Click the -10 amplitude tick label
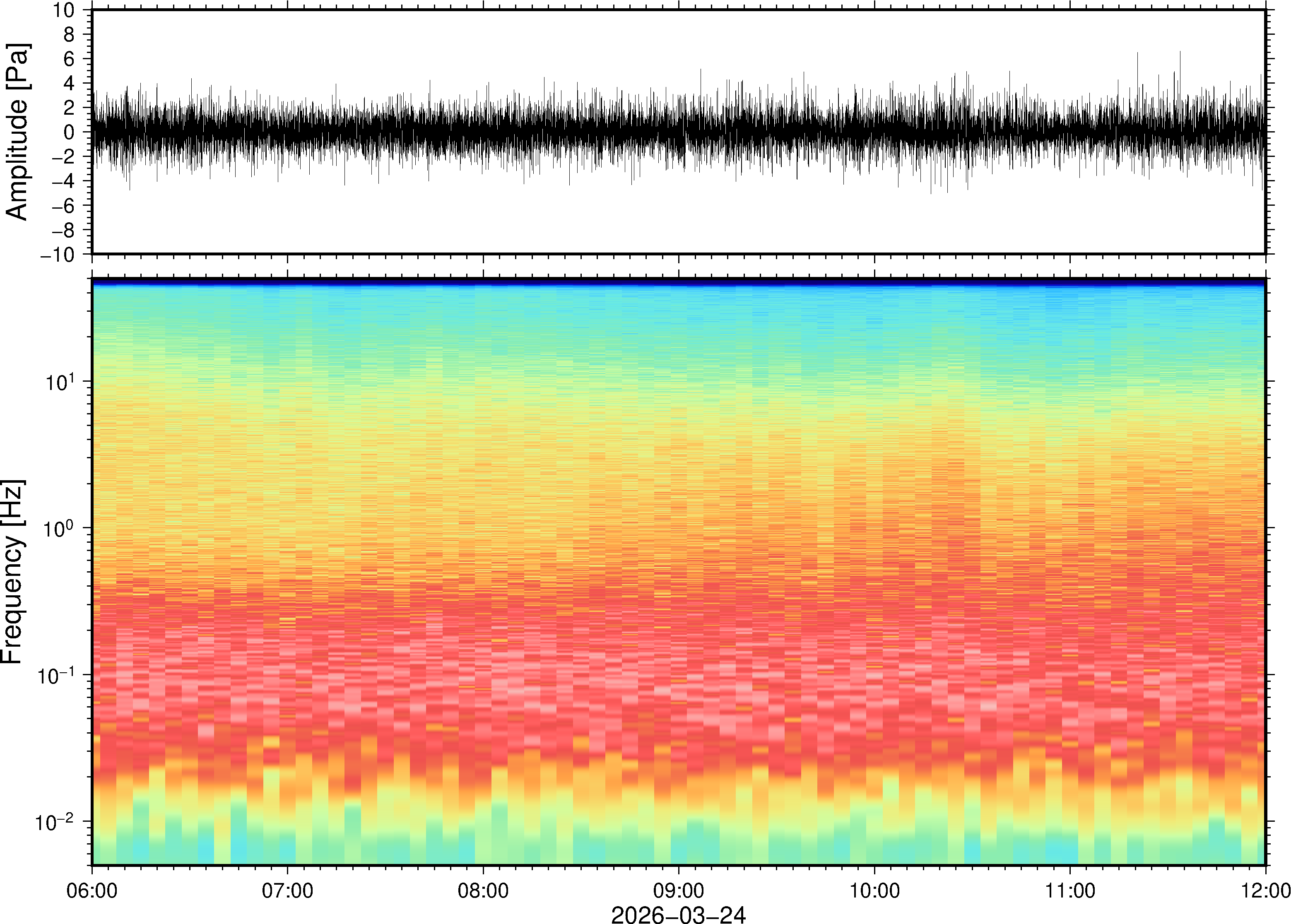Image resolution: width=1291 pixels, height=924 pixels. (x=58, y=255)
